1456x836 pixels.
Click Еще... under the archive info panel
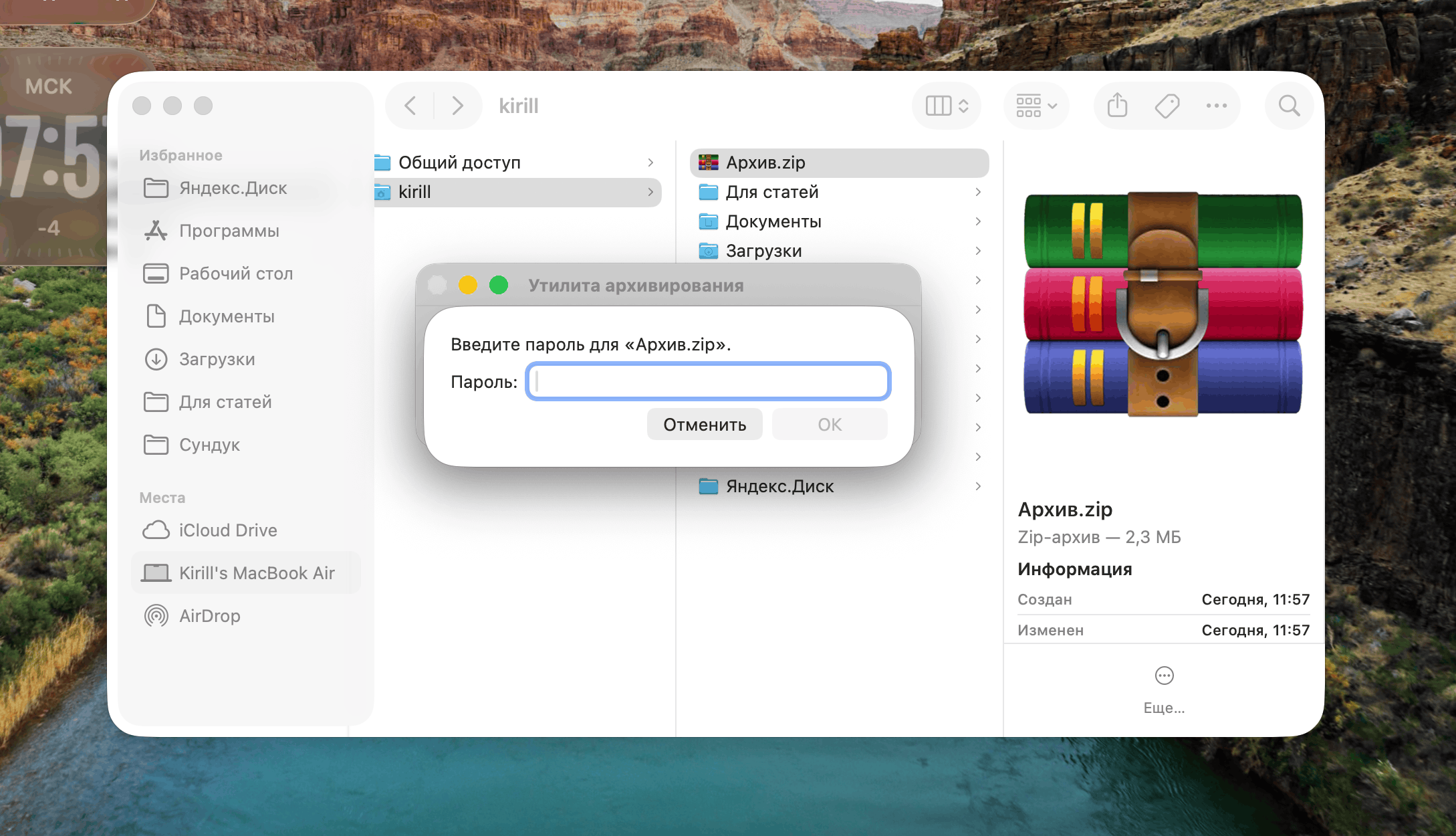(1163, 707)
